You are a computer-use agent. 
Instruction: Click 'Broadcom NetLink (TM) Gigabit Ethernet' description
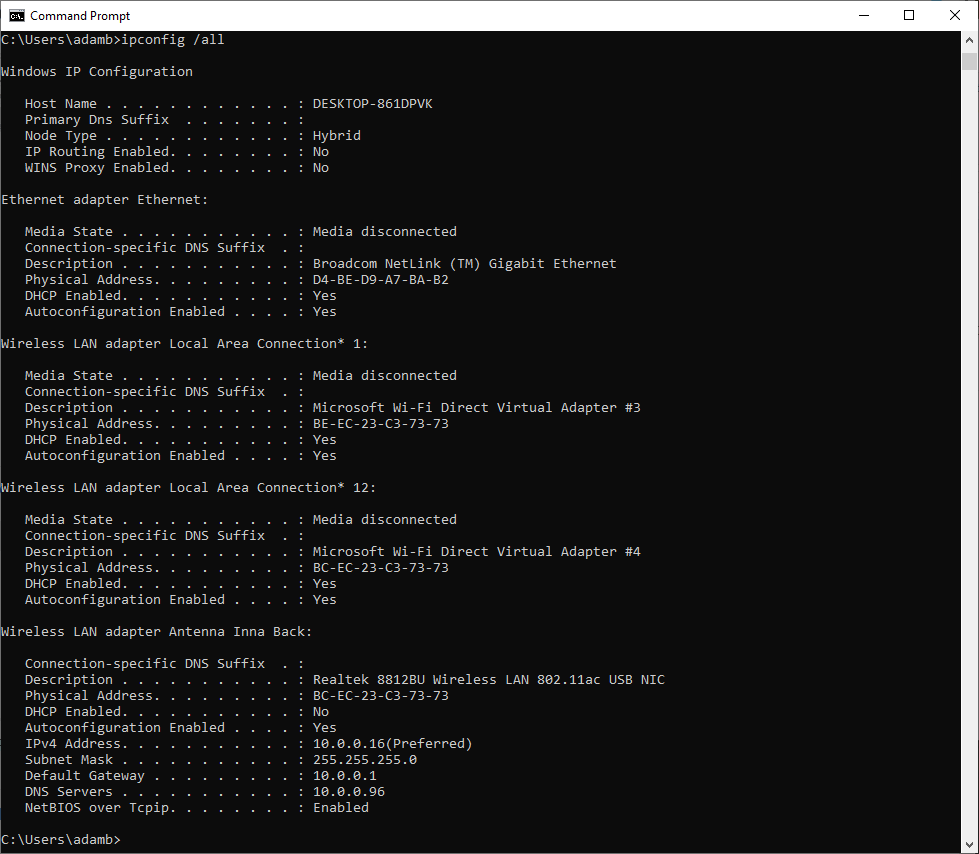tap(465, 263)
